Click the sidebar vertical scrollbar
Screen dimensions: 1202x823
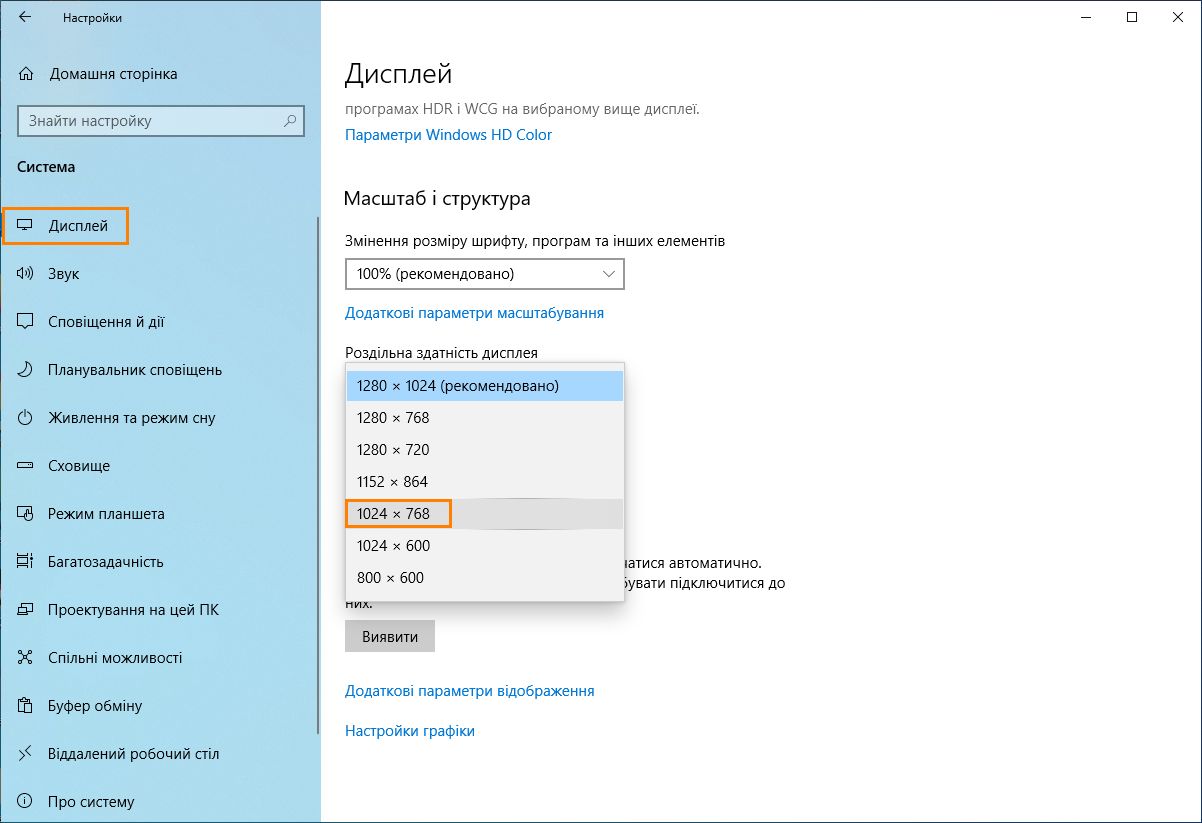318,475
